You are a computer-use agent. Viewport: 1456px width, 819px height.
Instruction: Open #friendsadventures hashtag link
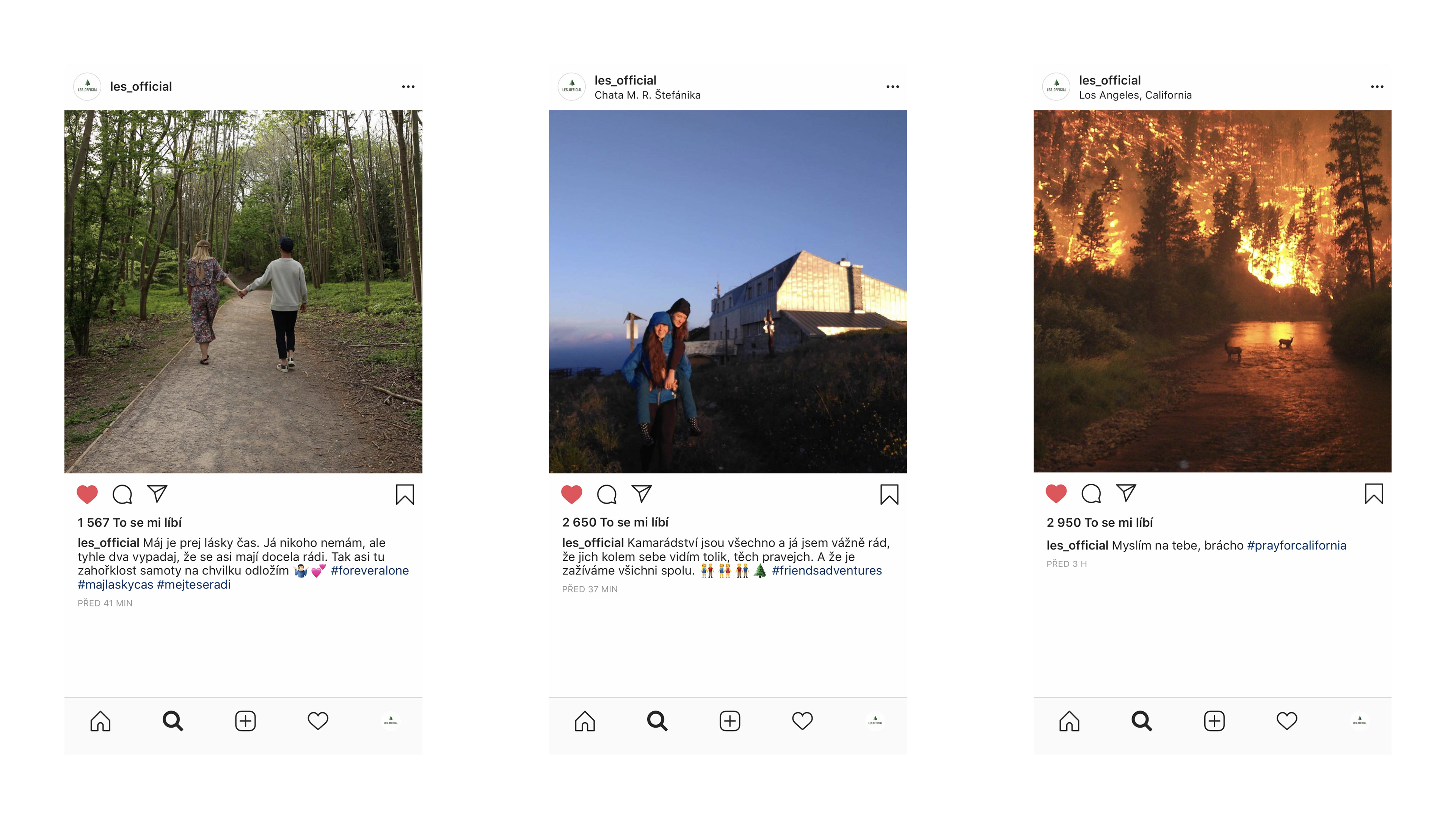(827, 570)
